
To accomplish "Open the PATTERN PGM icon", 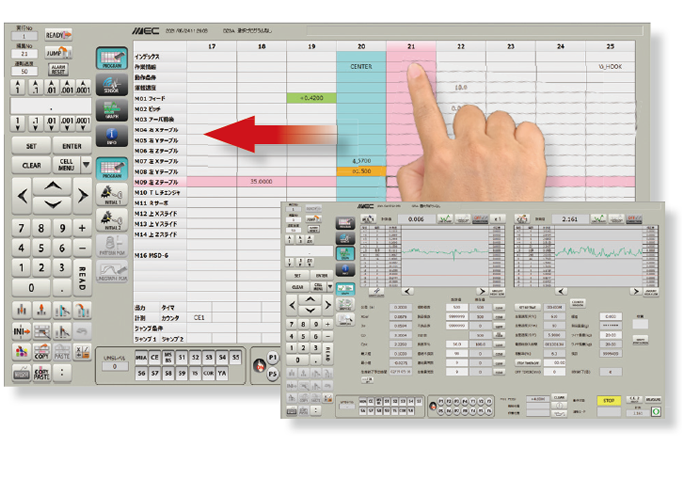I will click(112, 246).
